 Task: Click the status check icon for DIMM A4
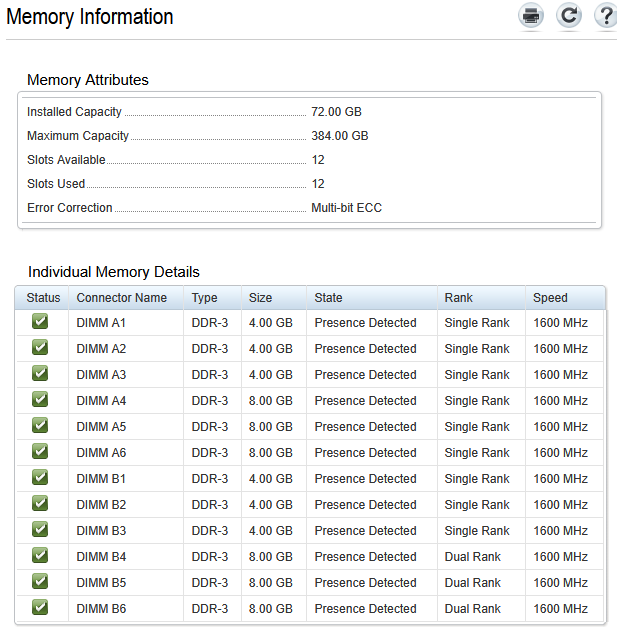coord(40,400)
